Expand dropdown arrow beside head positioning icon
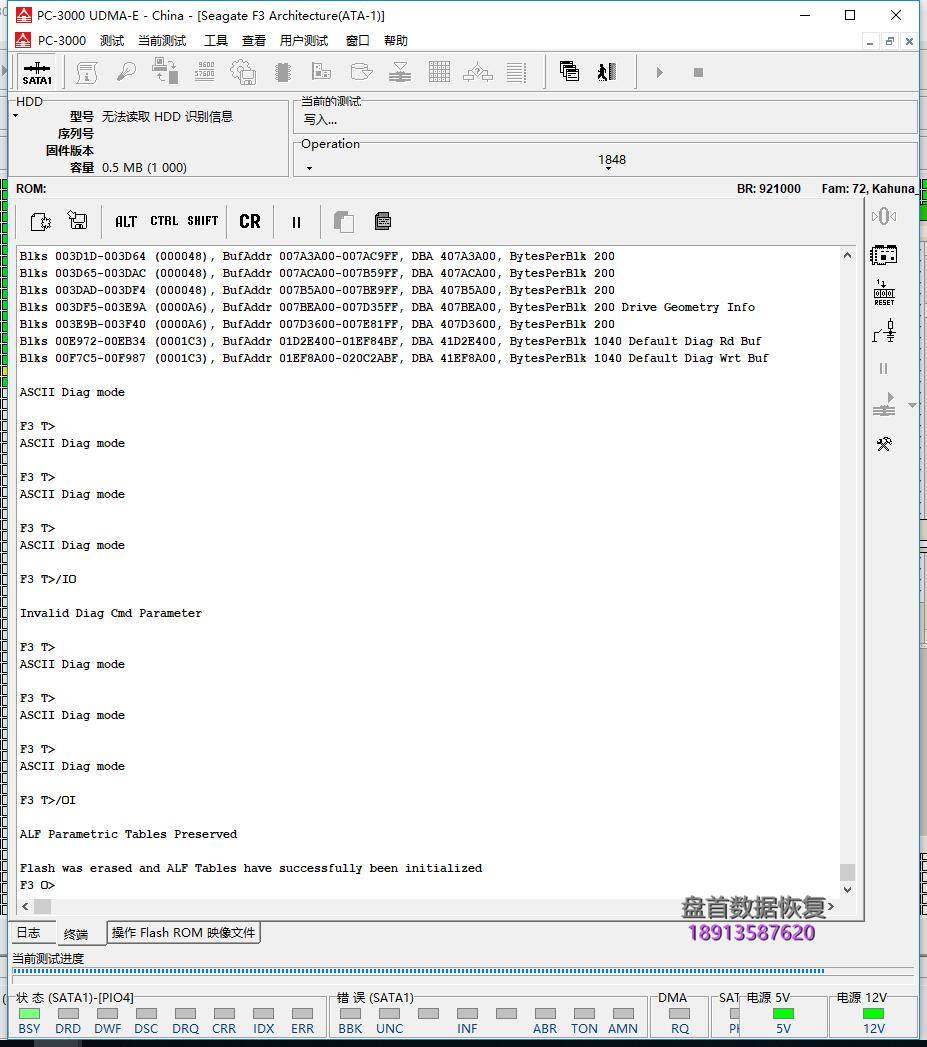Image resolution: width=927 pixels, height=1047 pixels. pos(912,405)
